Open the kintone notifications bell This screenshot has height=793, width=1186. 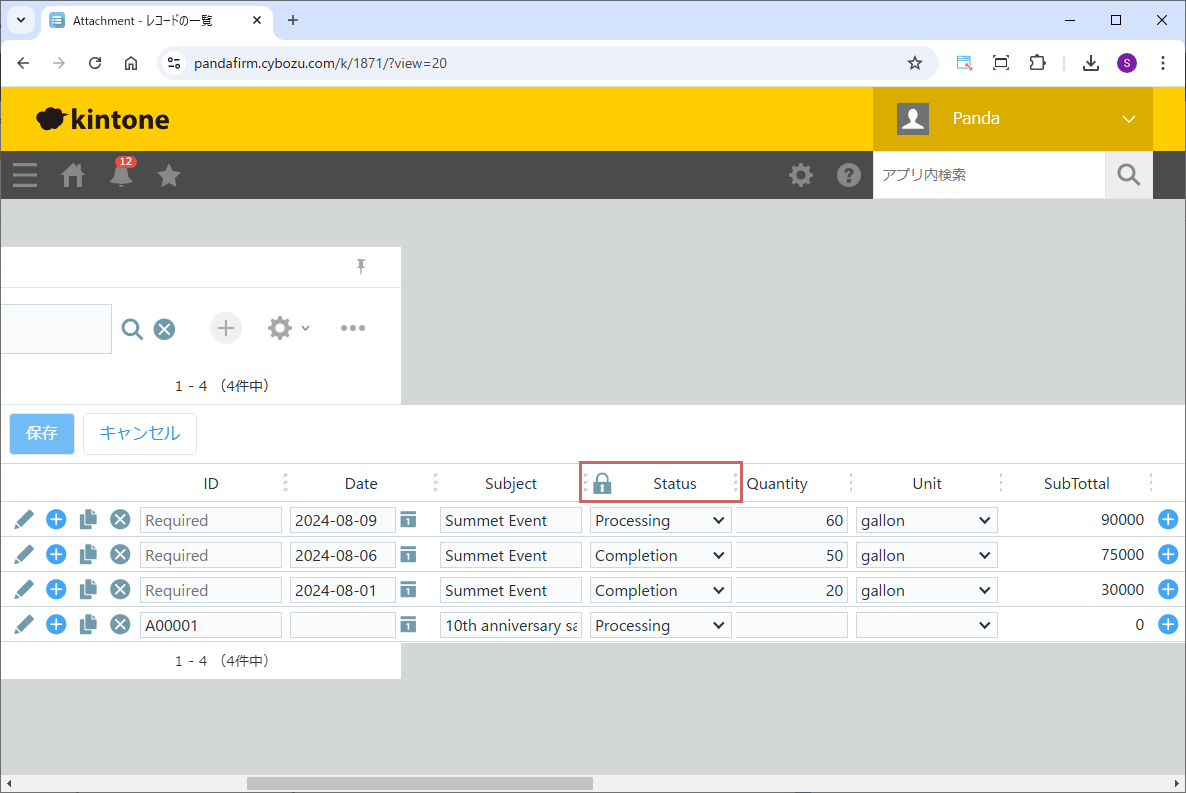coord(121,175)
